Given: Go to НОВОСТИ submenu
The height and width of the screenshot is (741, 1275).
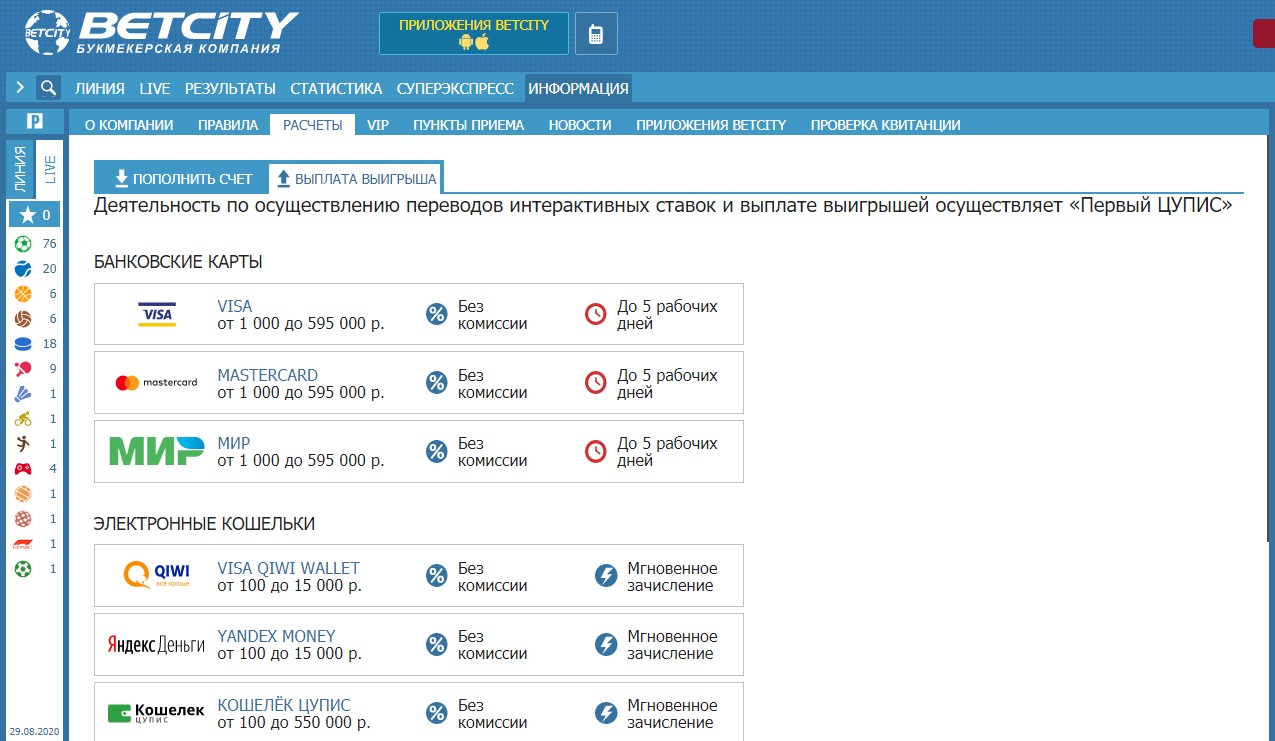Looking at the screenshot, I should (580, 125).
